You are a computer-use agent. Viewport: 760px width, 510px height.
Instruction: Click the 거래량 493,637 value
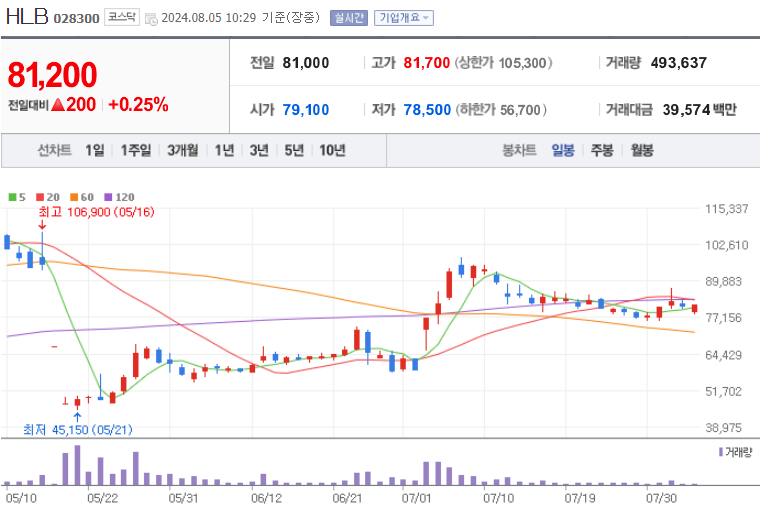[x=679, y=63]
